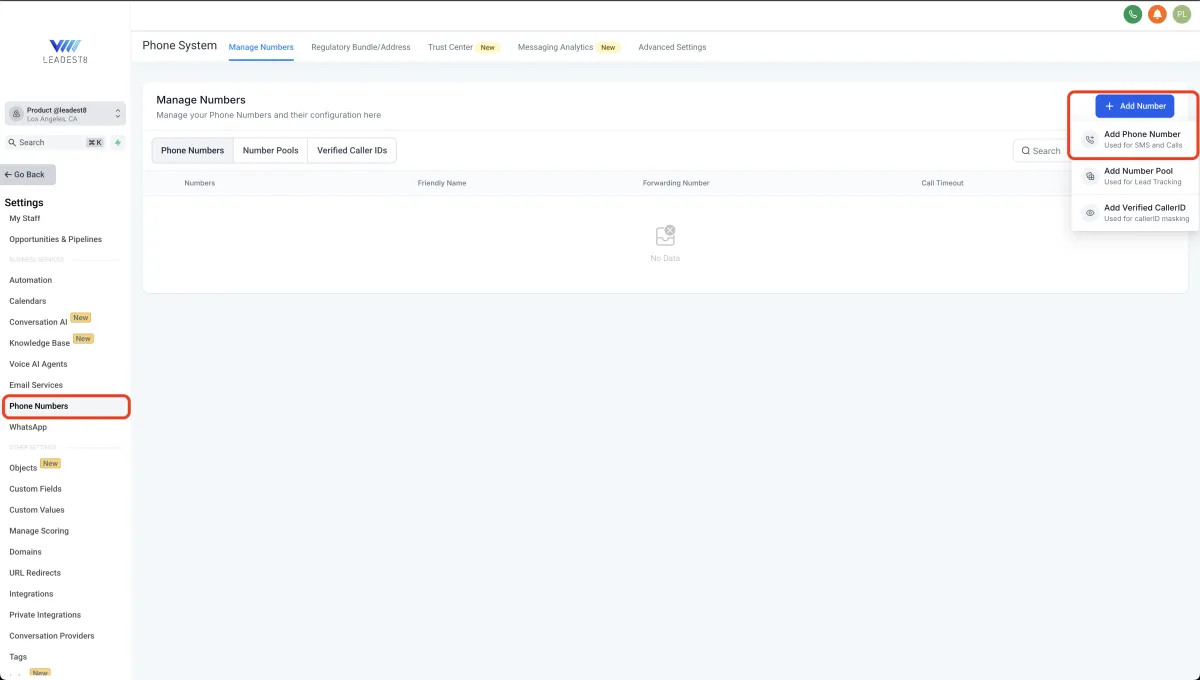Image resolution: width=1200 pixels, height=680 pixels.
Task: Open the orange notifications bell
Action: pyautogui.click(x=1157, y=14)
